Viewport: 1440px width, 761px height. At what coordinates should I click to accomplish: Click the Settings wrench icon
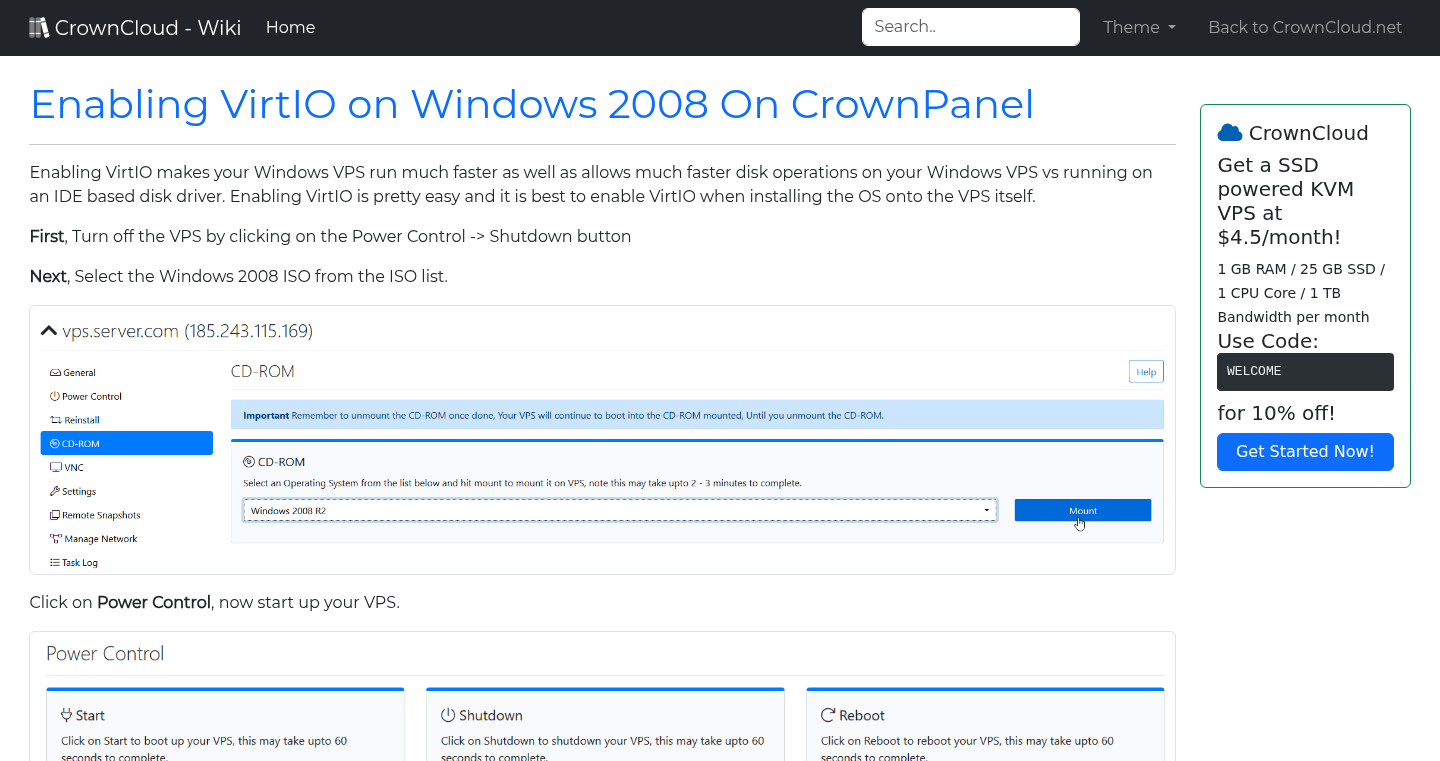(56, 491)
